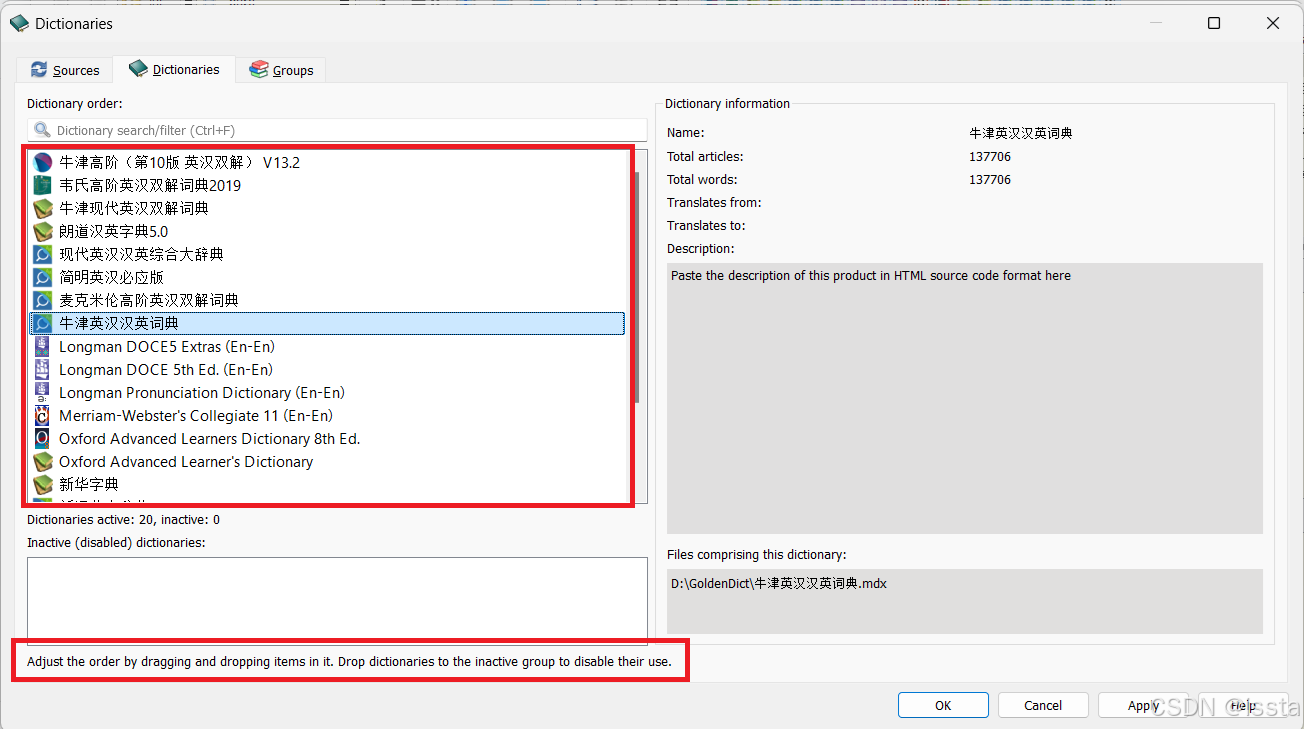The image size is (1304, 729).
Task: Click the icon of 牛津高阶（第10版 英汉双解）V13.2
Action: click(x=42, y=162)
